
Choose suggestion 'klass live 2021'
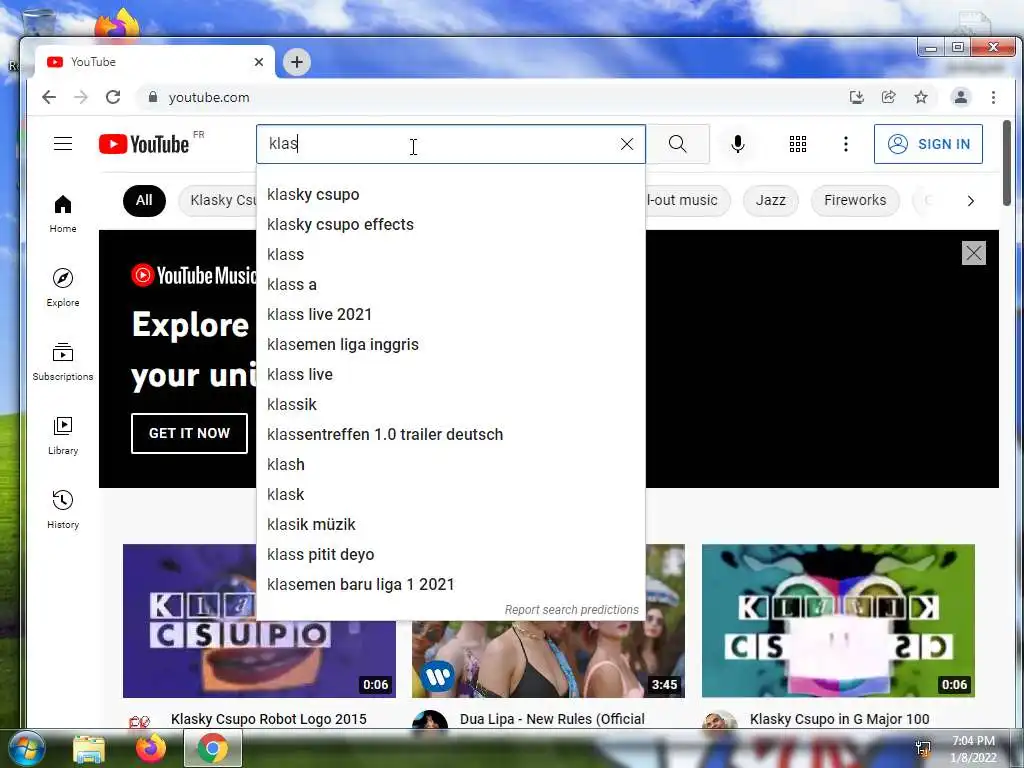click(451, 315)
